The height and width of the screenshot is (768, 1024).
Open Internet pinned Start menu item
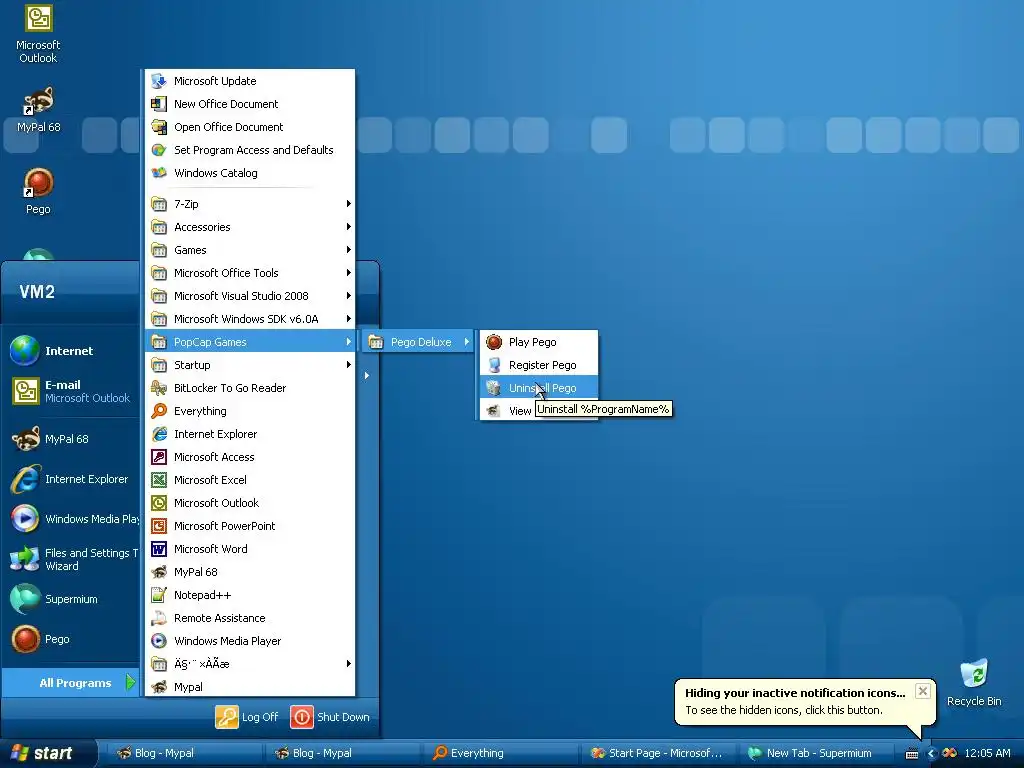[71, 351]
